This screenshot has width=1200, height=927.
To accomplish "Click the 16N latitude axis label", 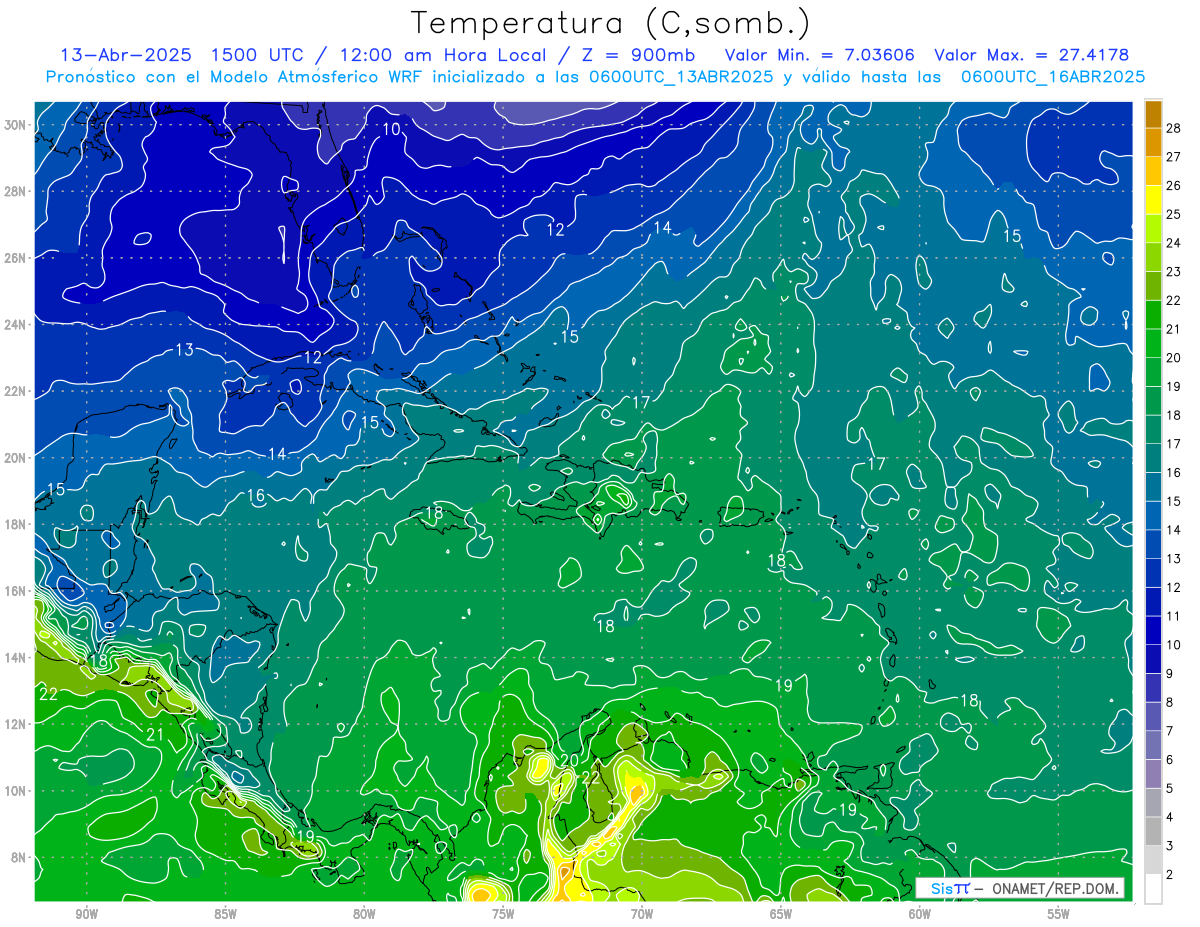I will [16, 591].
